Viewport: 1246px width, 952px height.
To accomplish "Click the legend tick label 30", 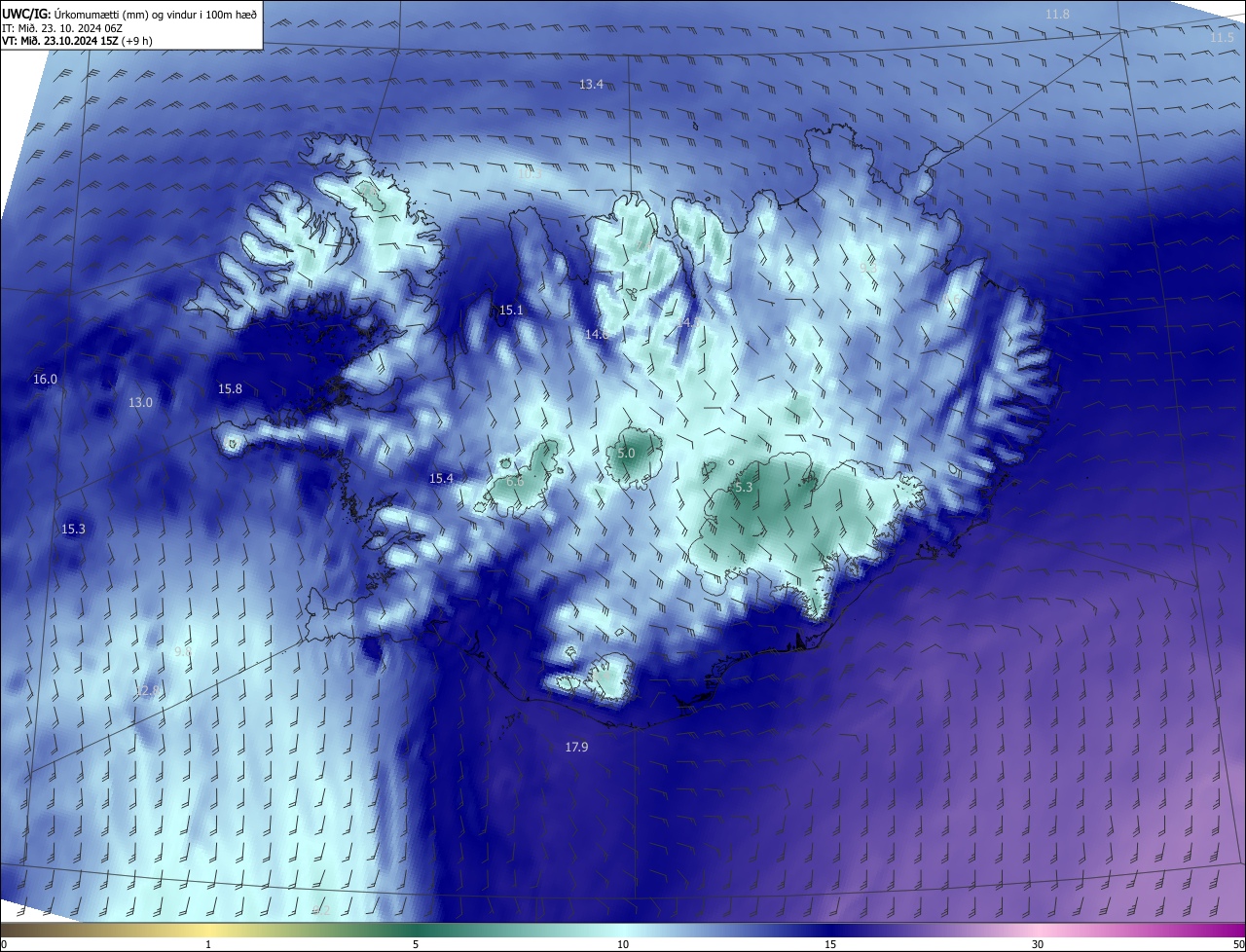I will coord(1038,944).
